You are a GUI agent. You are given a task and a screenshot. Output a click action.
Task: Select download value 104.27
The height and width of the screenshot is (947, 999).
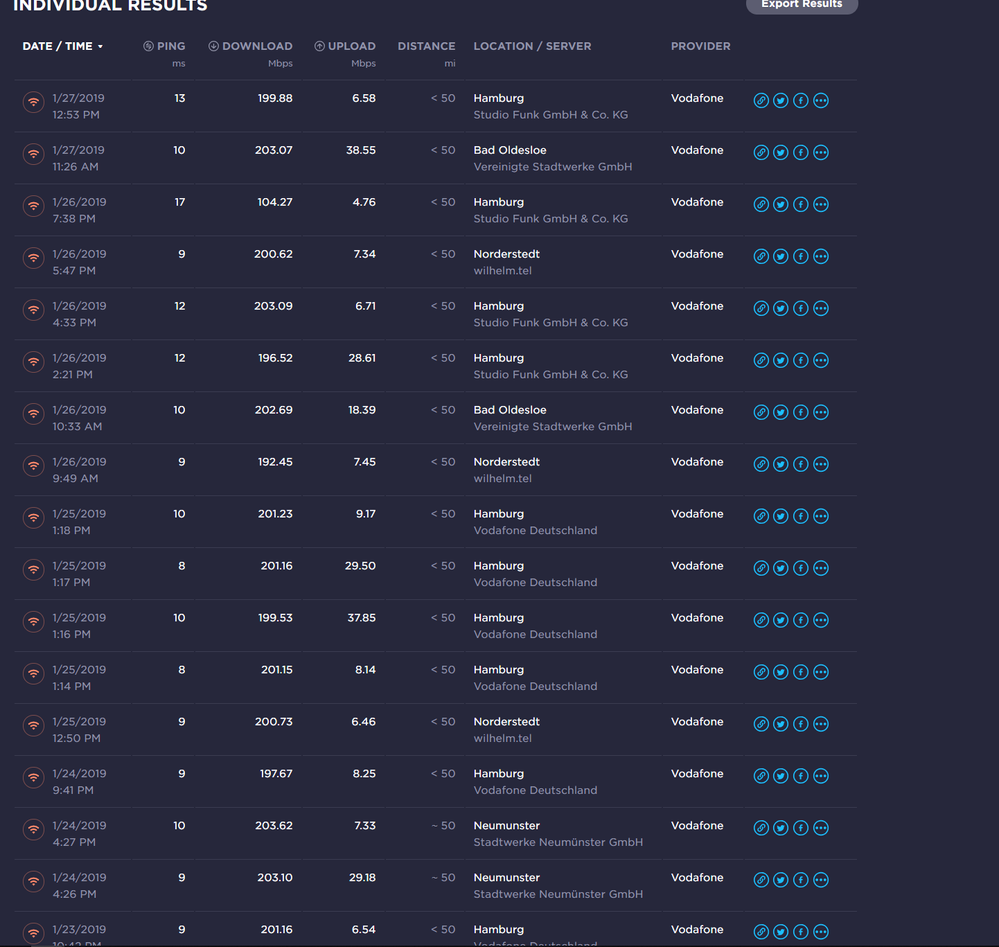(x=275, y=202)
